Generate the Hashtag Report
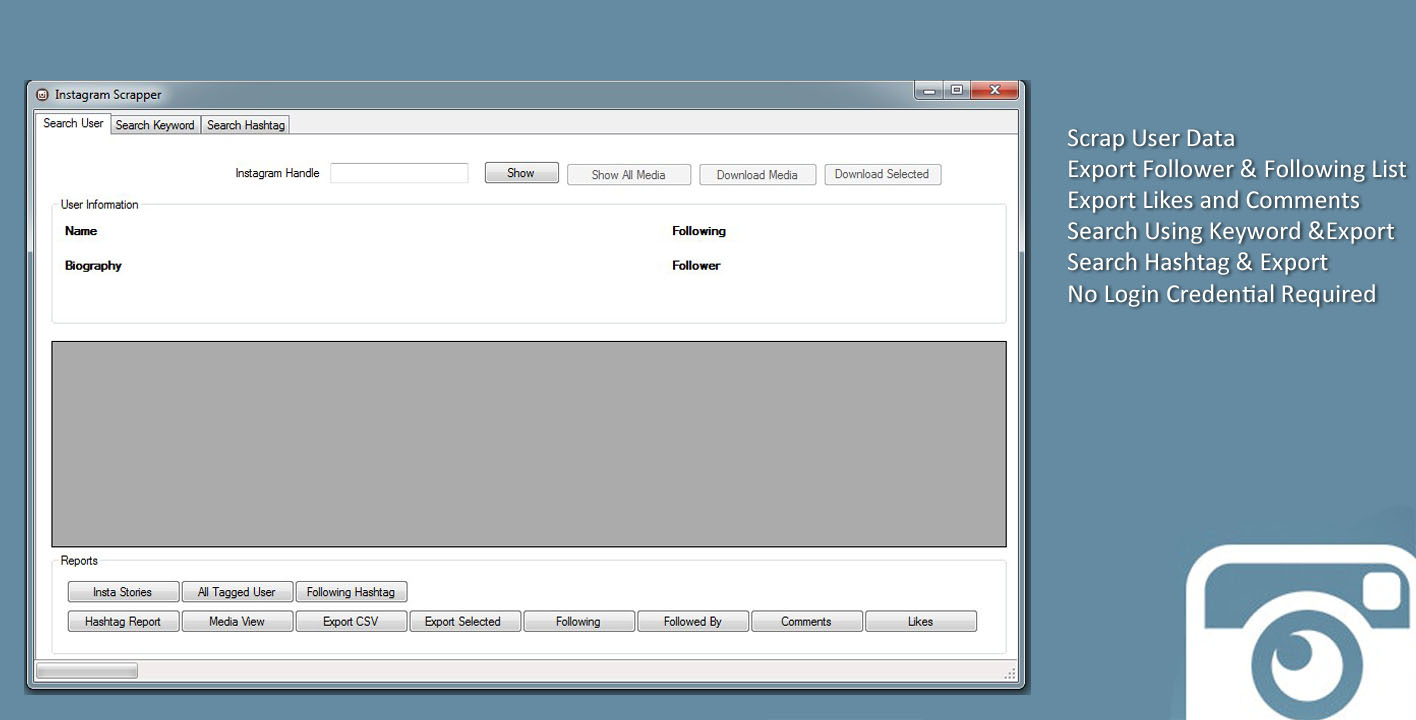Image resolution: width=1416 pixels, height=720 pixels. [123, 621]
